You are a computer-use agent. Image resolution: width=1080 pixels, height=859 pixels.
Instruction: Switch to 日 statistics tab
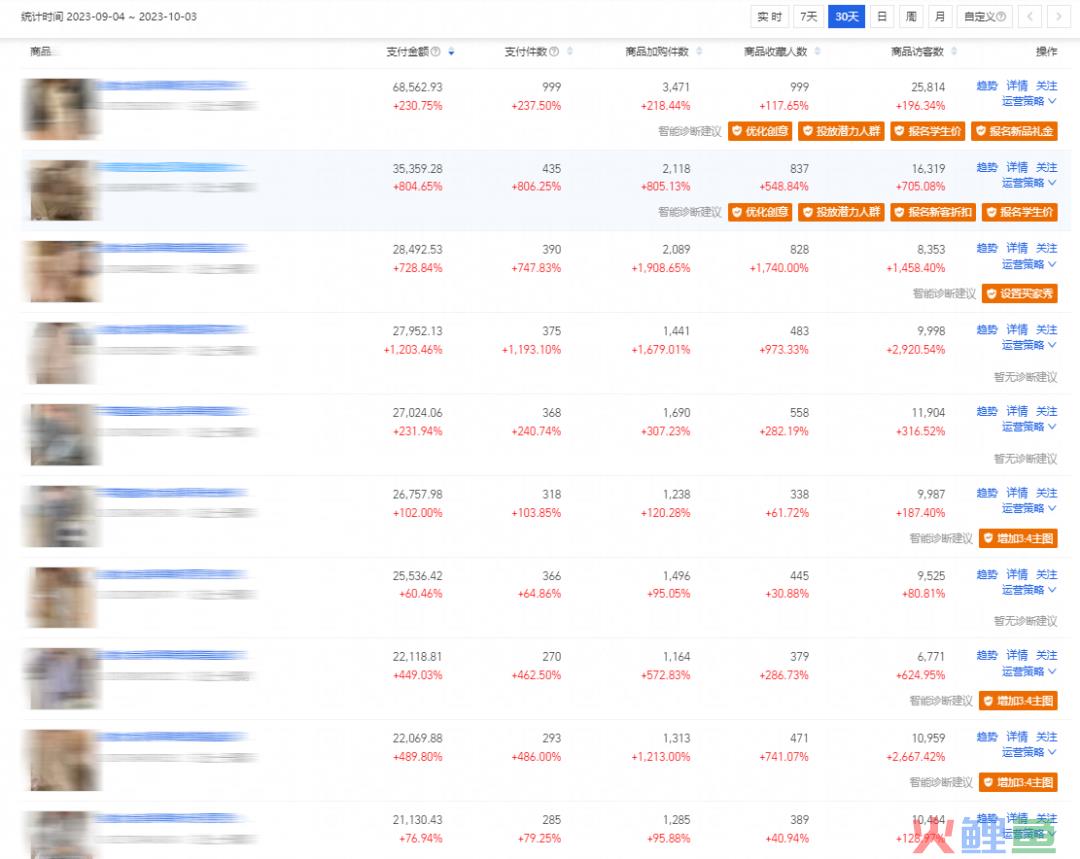pos(882,17)
